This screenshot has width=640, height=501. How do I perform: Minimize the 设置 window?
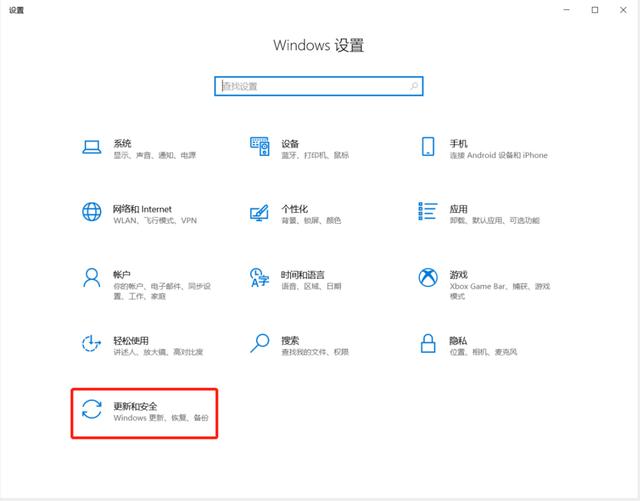point(567,10)
